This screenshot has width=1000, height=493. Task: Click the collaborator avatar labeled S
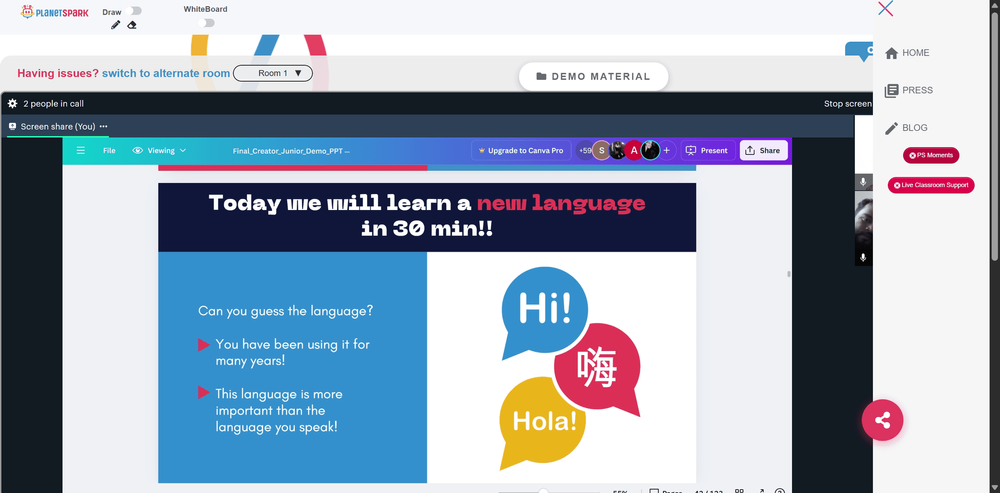coord(601,151)
